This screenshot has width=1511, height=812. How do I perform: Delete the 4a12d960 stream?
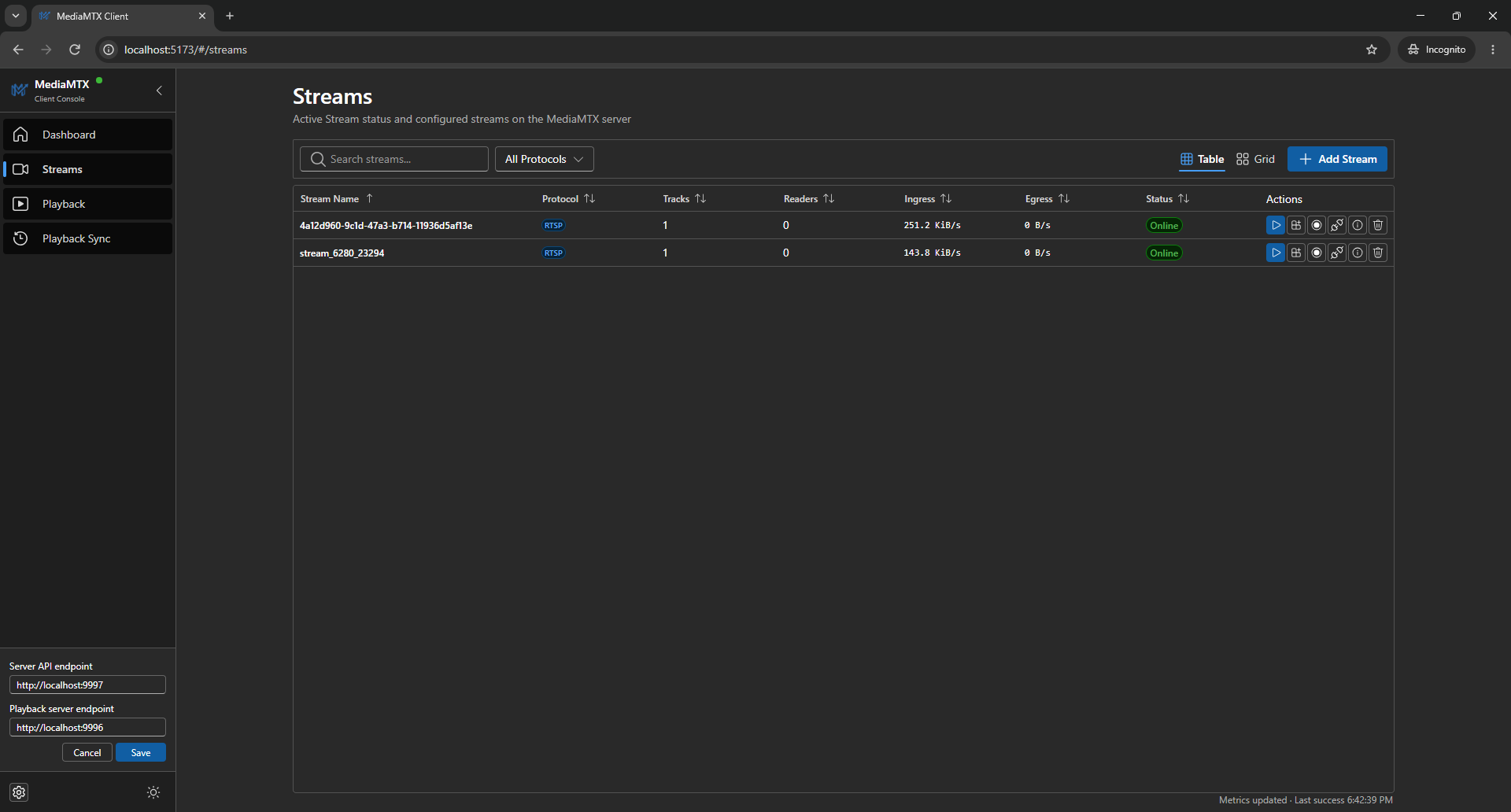pos(1378,225)
